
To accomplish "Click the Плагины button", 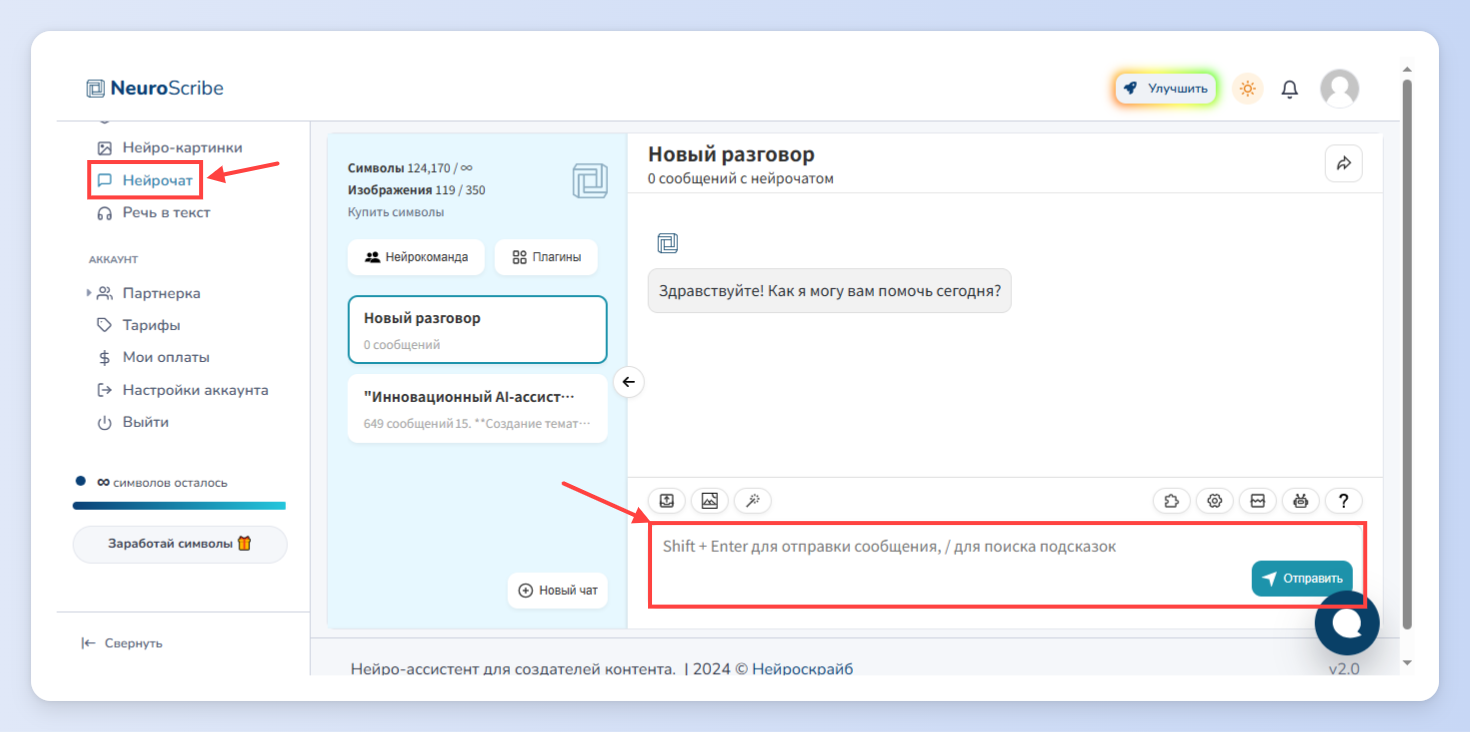I will click(x=546, y=257).
